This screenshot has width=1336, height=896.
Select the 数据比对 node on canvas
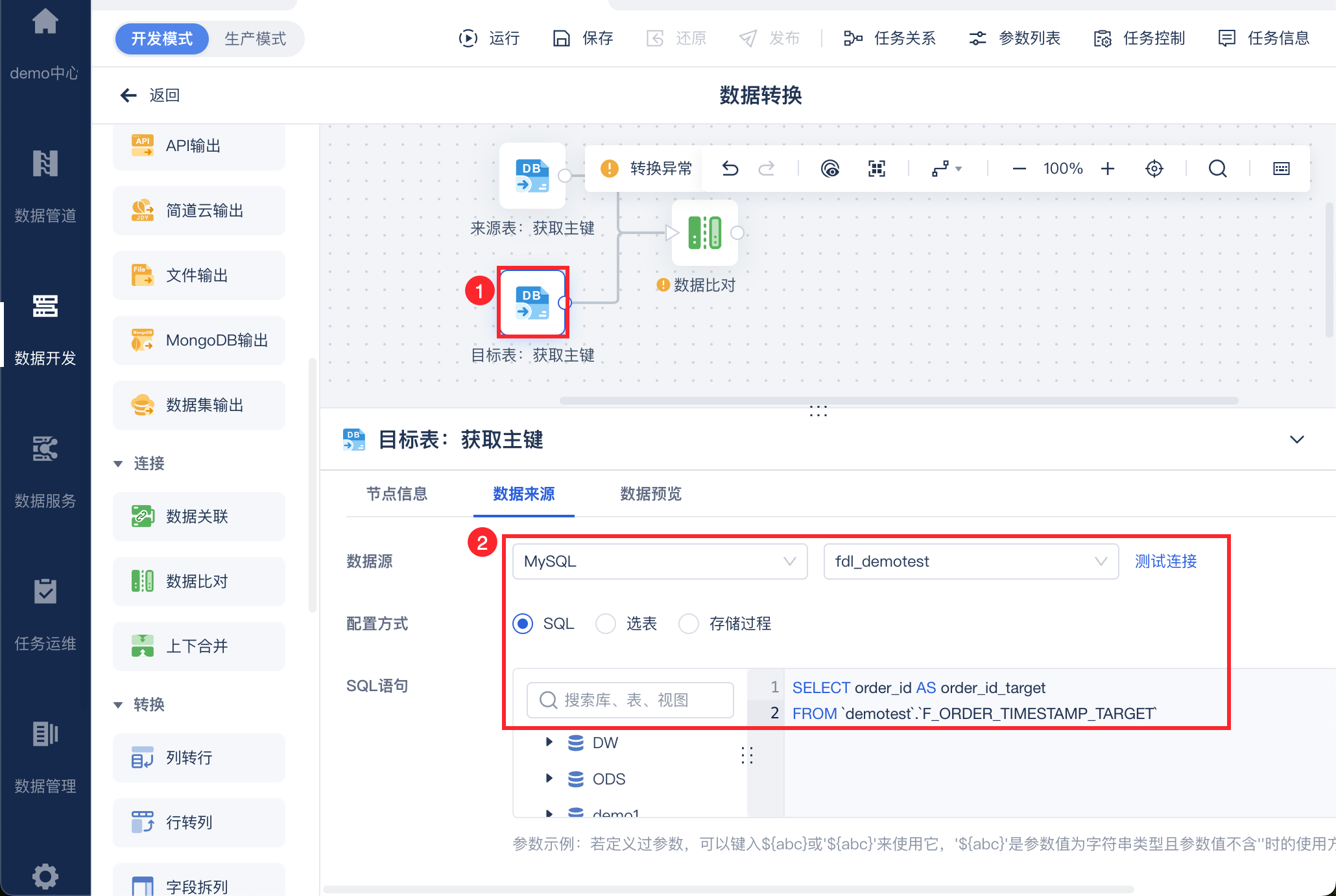point(704,233)
